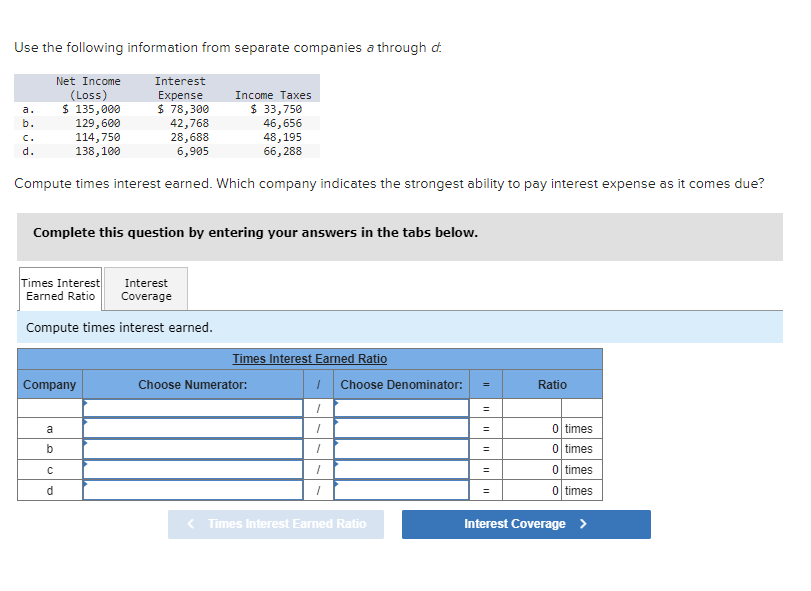Image resolution: width=811 pixels, height=591 pixels.
Task: Go to next Interest Coverage button
Action: pyautogui.click(x=526, y=524)
